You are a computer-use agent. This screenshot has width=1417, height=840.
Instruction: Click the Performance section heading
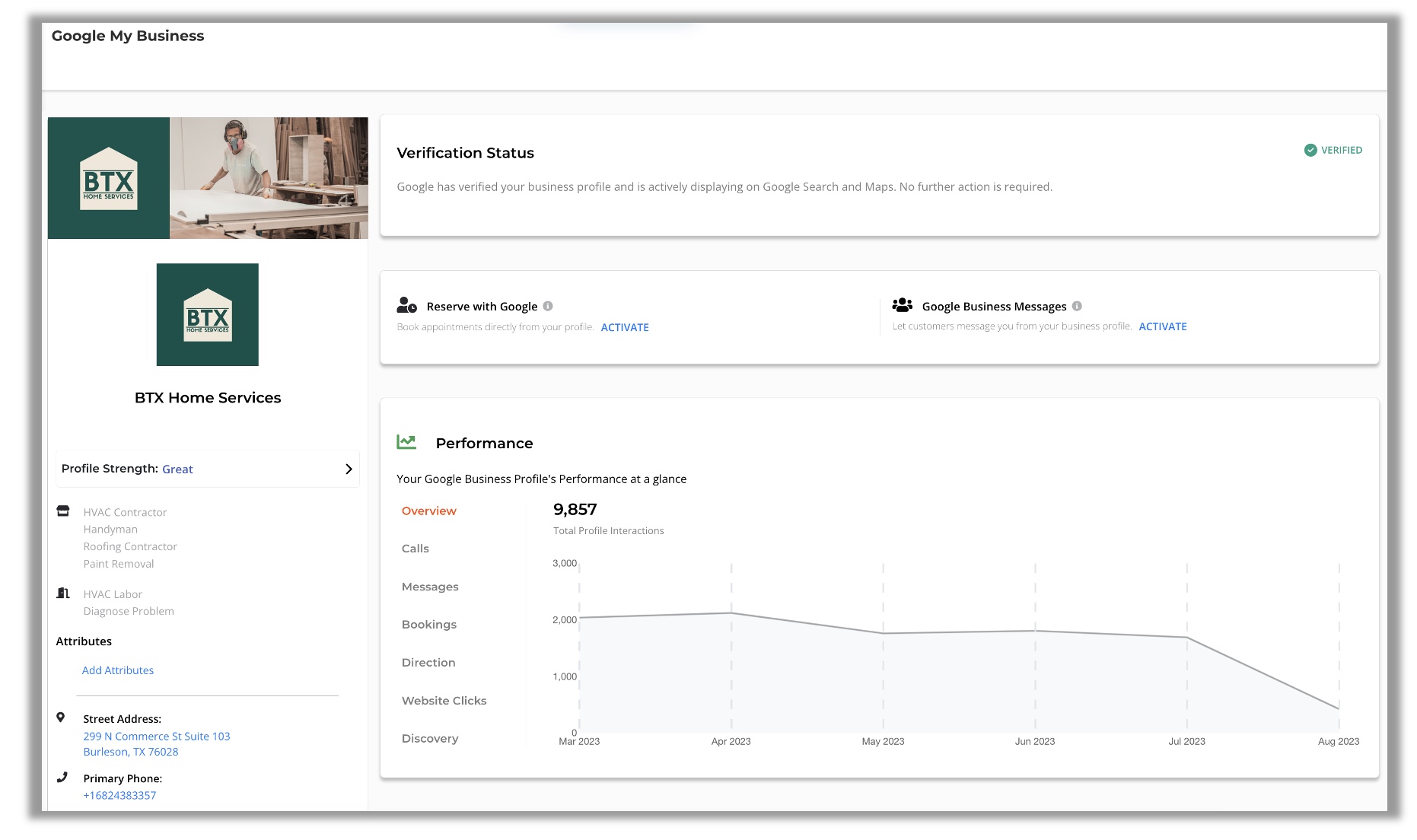(x=485, y=444)
